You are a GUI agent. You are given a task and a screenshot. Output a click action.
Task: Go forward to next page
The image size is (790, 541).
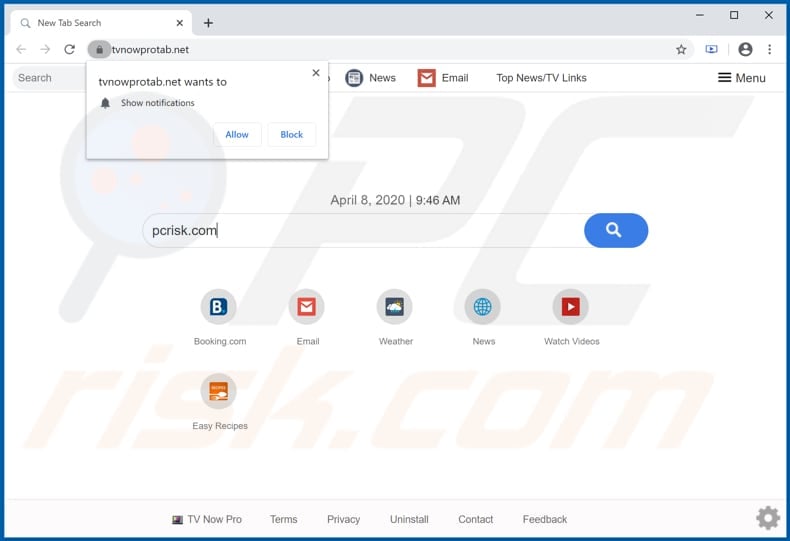pos(45,49)
